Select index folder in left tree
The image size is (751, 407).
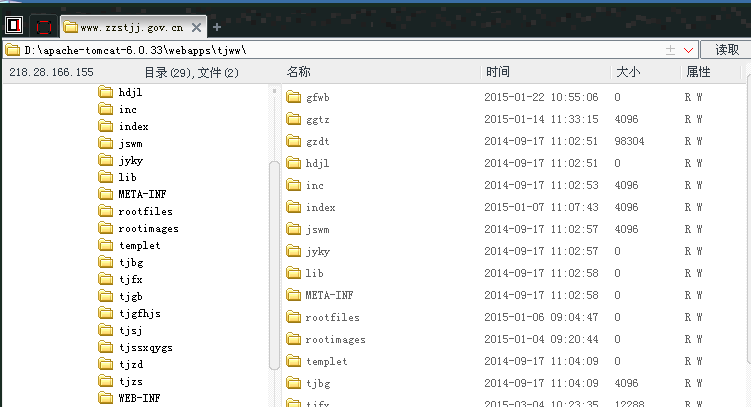coord(123,126)
